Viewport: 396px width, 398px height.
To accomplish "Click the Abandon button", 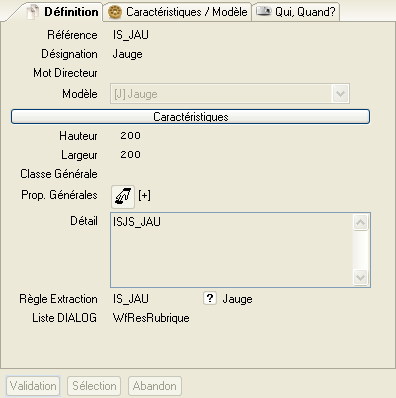I will pyautogui.click(x=155, y=386).
